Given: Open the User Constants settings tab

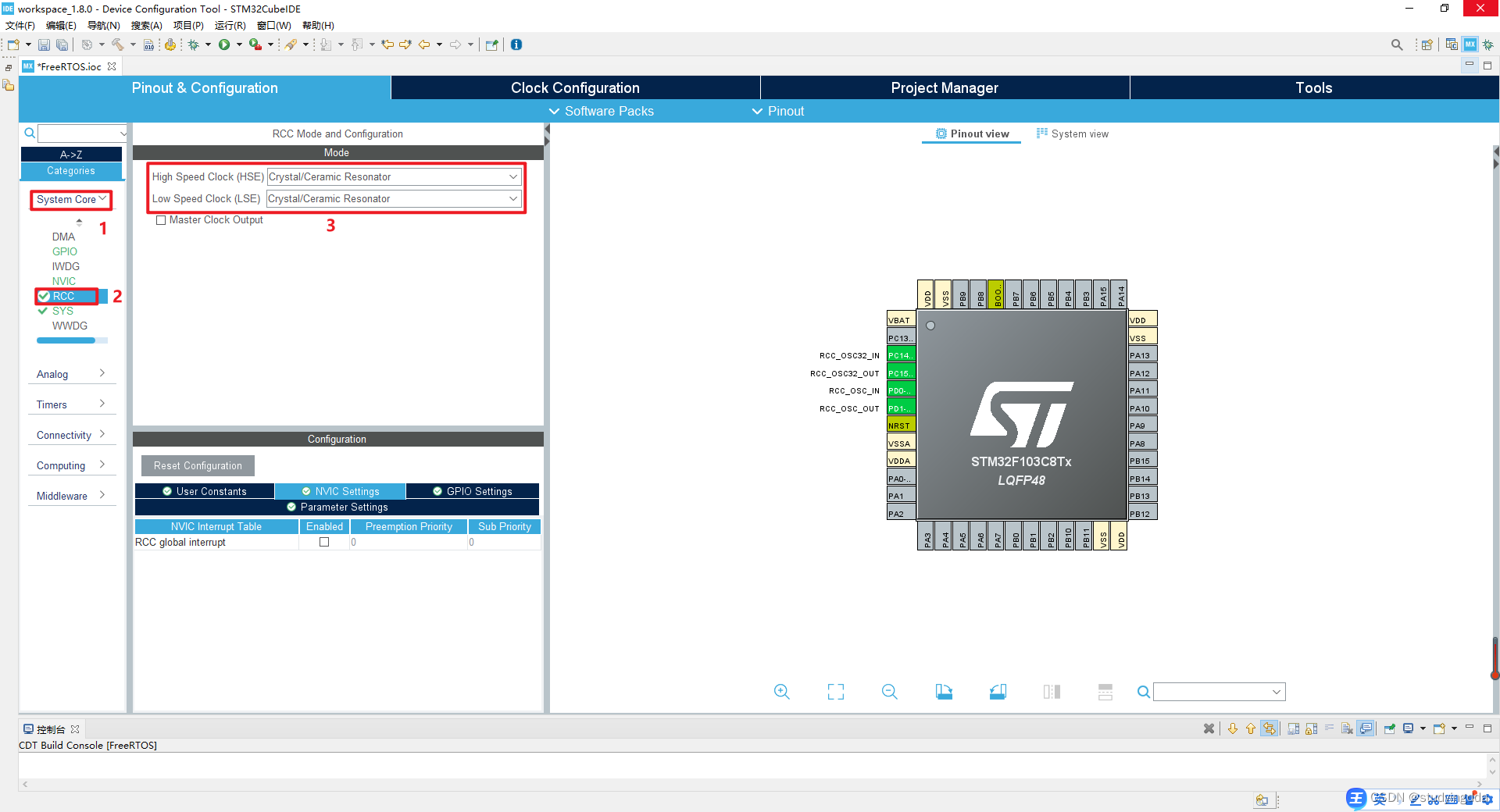Looking at the screenshot, I should click(x=204, y=491).
